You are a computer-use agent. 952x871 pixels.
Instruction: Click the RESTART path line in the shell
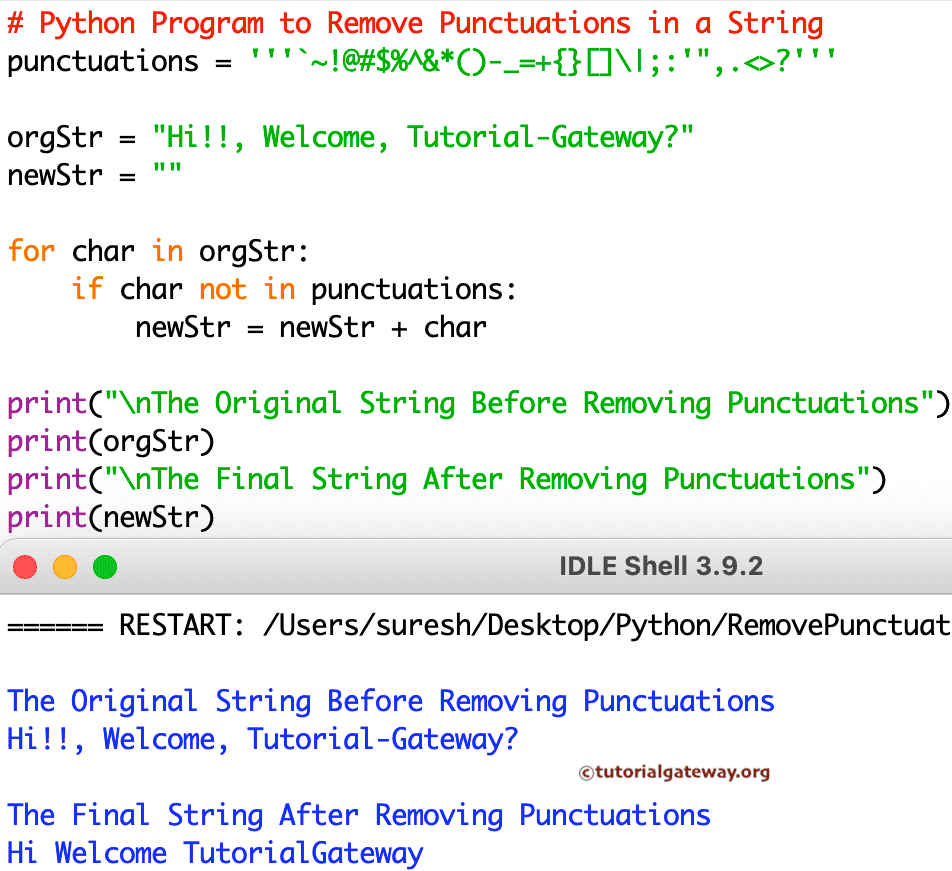(470, 625)
